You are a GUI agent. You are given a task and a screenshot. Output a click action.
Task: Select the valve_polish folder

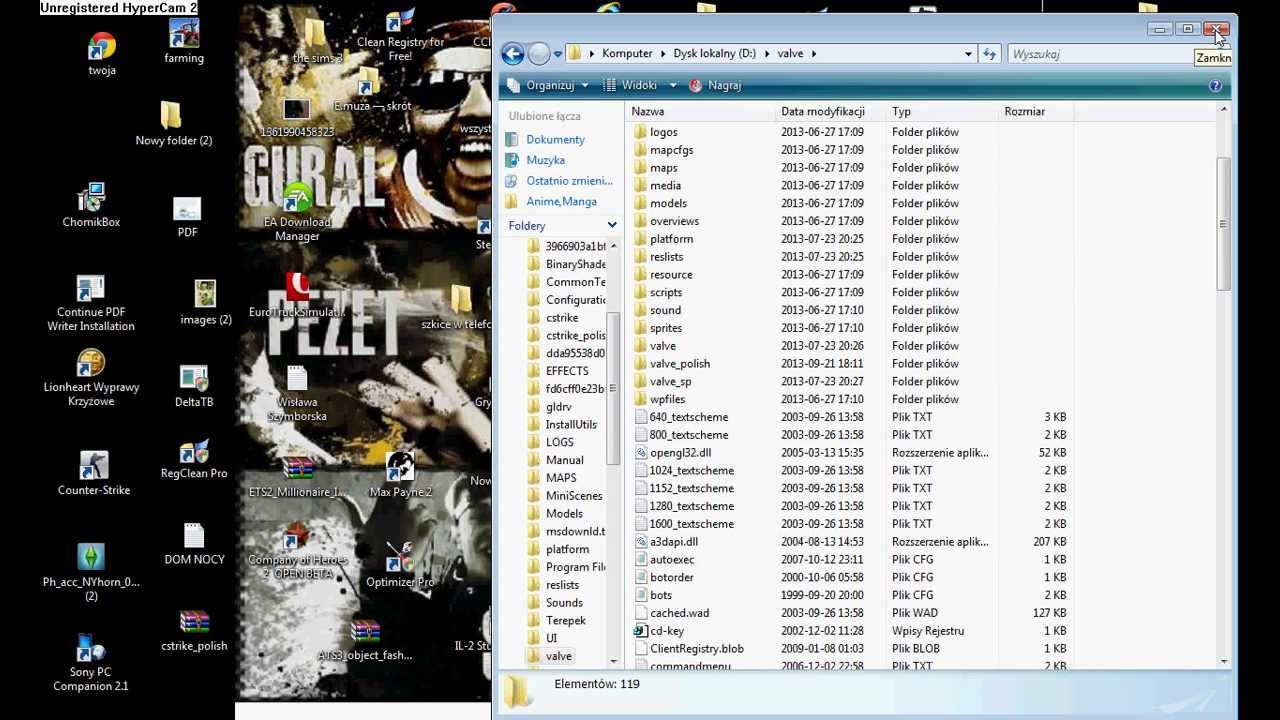[x=680, y=364]
